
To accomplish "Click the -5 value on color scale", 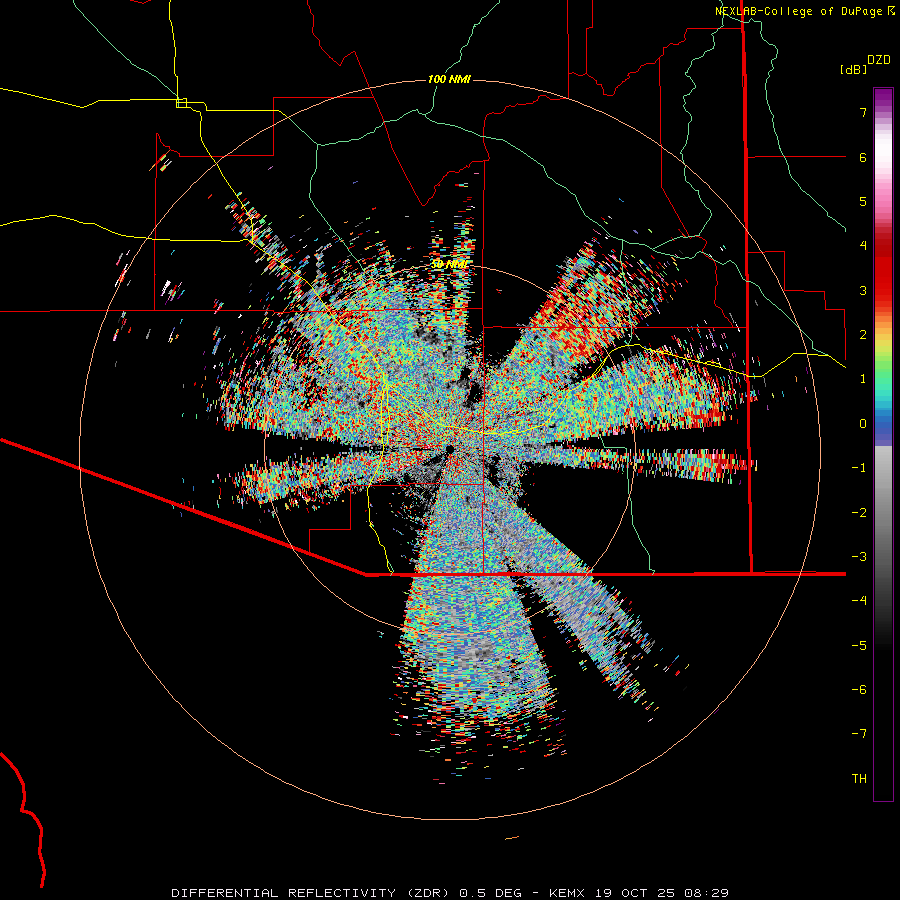I will click(x=859, y=646).
